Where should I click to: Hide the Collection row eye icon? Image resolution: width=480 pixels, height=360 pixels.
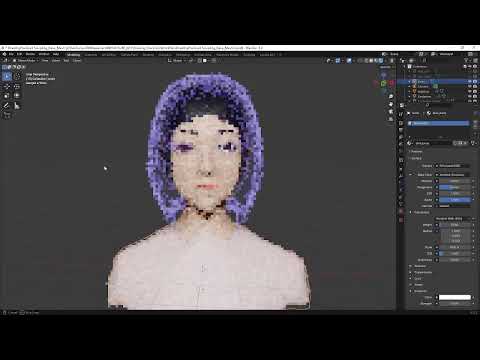tap(470, 67)
